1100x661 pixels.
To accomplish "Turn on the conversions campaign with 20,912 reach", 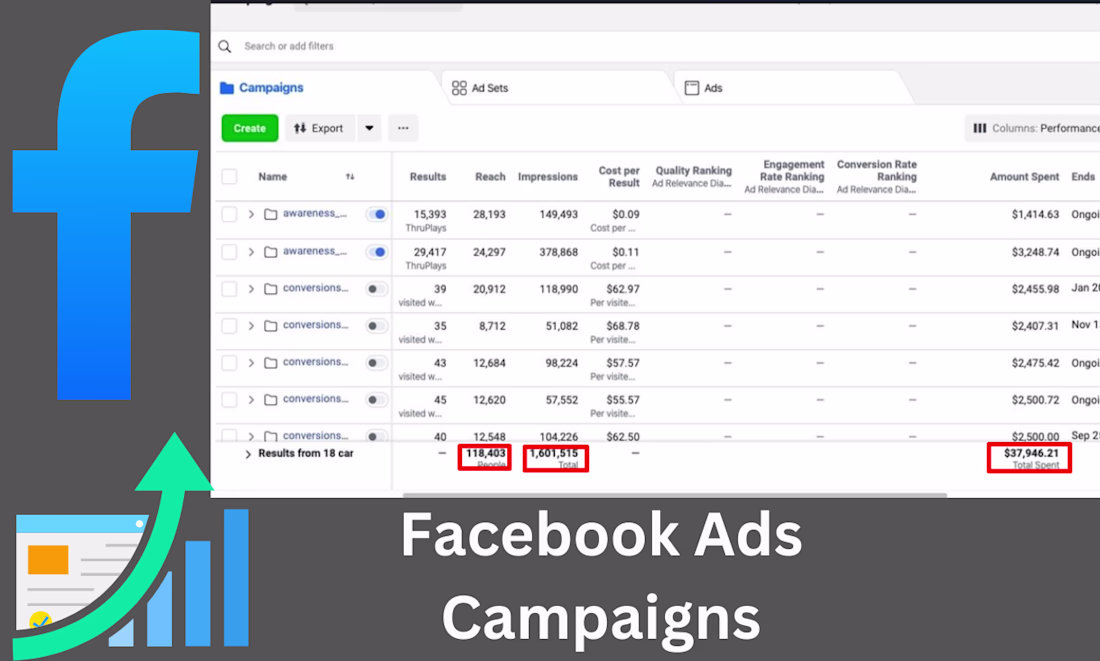I will click(377, 289).
